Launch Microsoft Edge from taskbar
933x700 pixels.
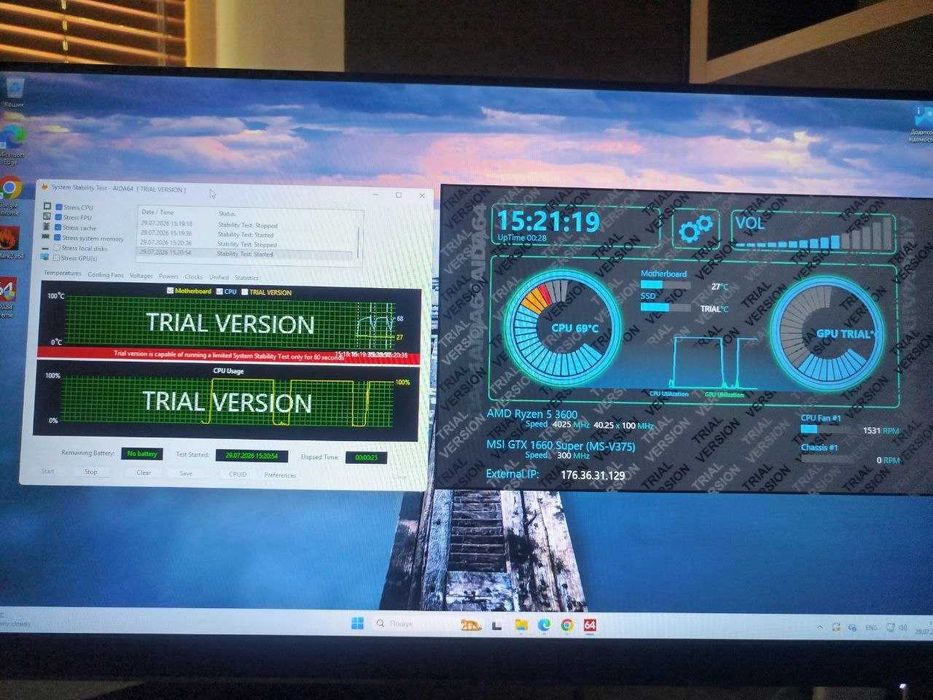[544, 624]
